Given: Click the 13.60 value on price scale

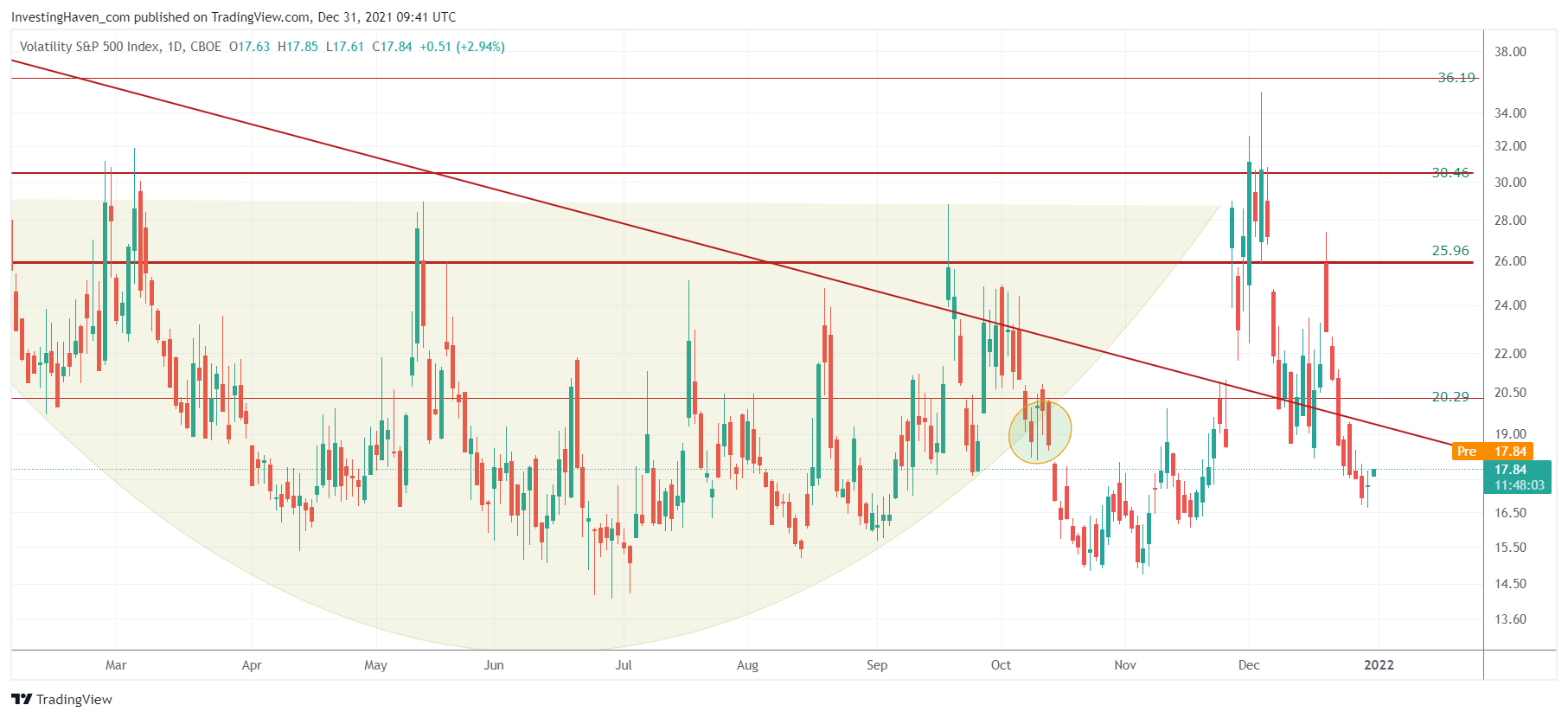Looking at the screenshot, I should pos(1510,619).
